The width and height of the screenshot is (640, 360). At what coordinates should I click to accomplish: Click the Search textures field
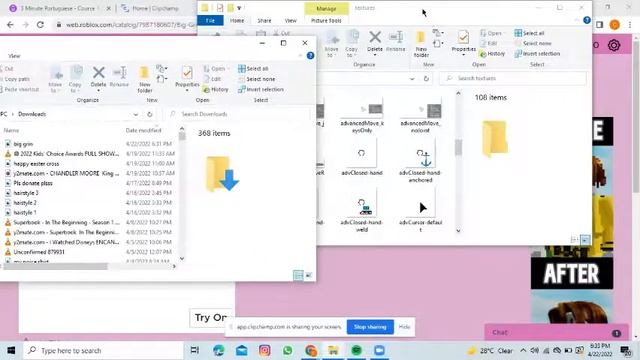513,78
